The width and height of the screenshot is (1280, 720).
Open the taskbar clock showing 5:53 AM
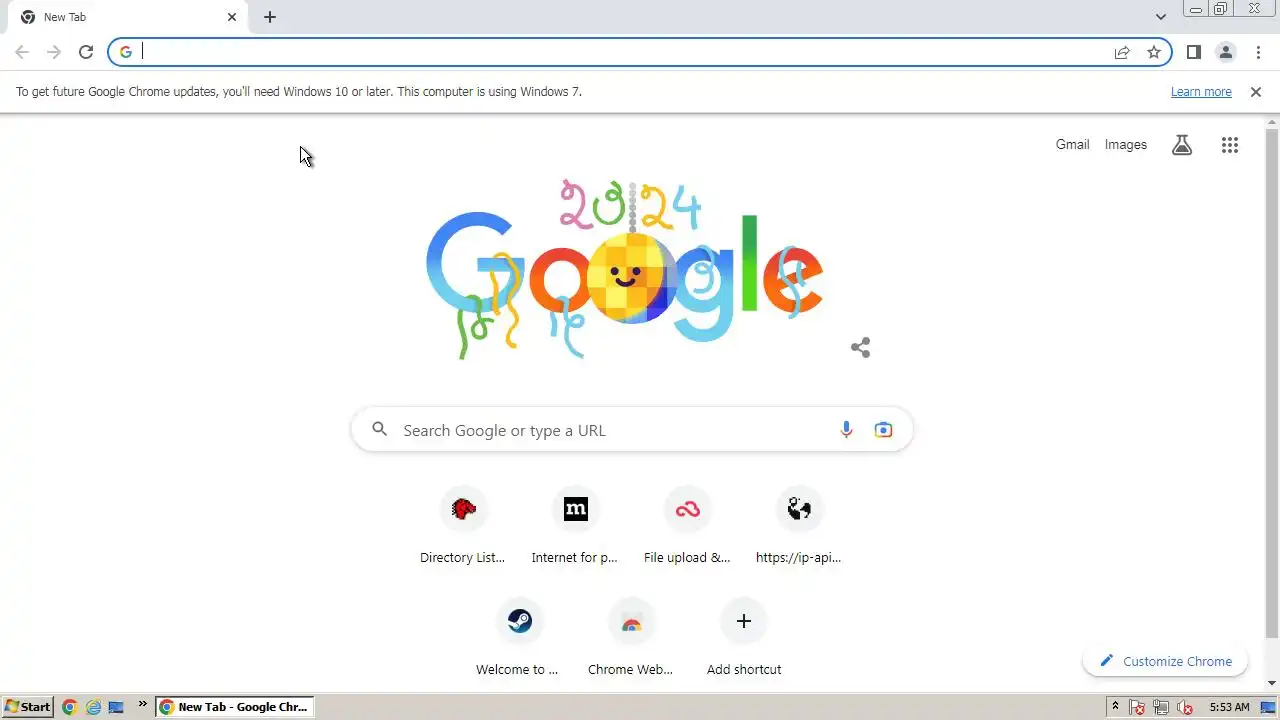[x=1229, y=707]
